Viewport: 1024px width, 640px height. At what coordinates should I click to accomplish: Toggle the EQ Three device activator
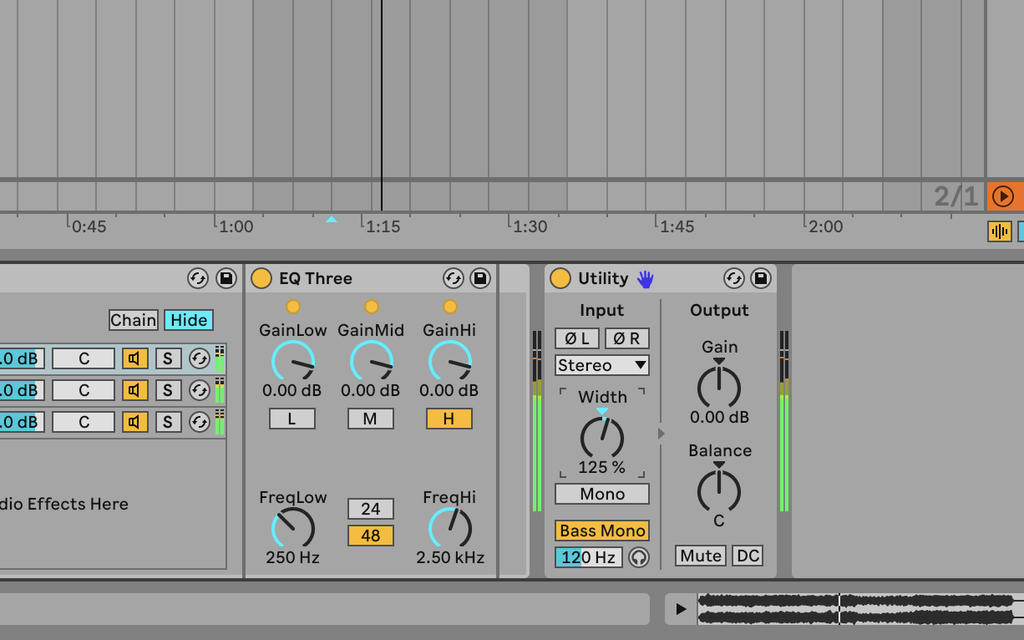pyautogui.click(x=260, y=278)
